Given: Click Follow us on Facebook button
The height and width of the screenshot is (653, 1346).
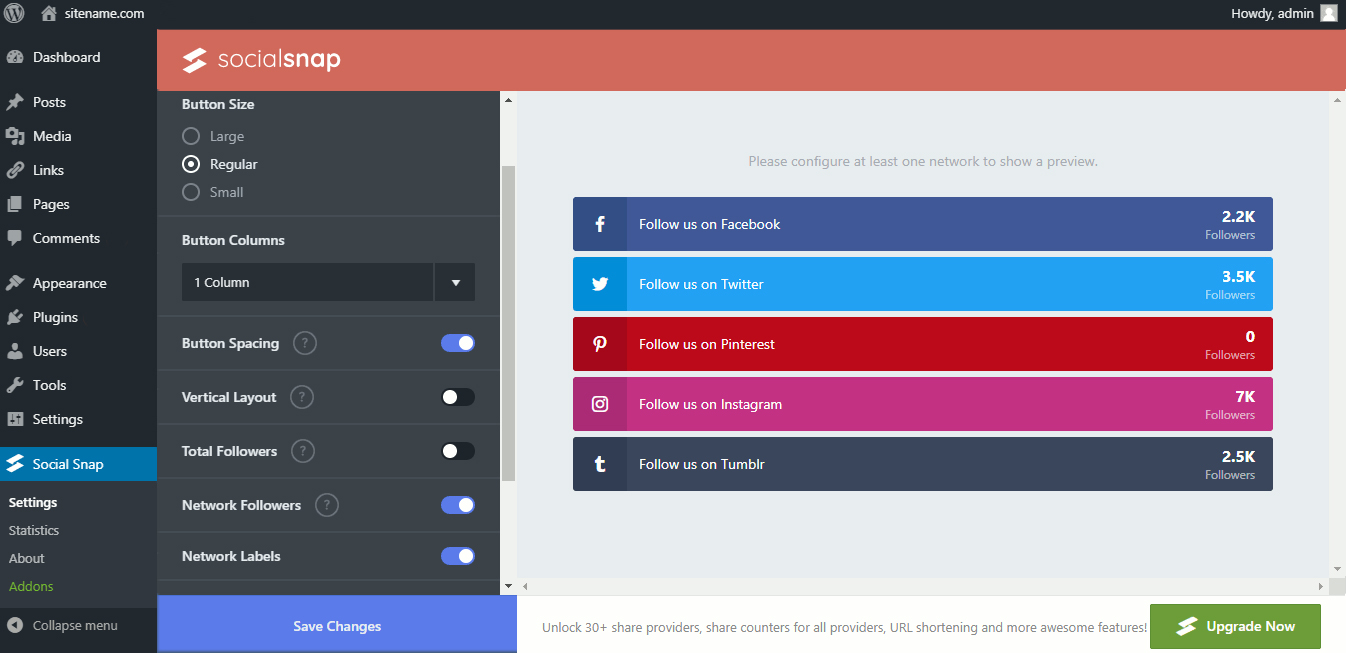Looking at the screenshot, I should pyautogui.click(x=923, y=224).
